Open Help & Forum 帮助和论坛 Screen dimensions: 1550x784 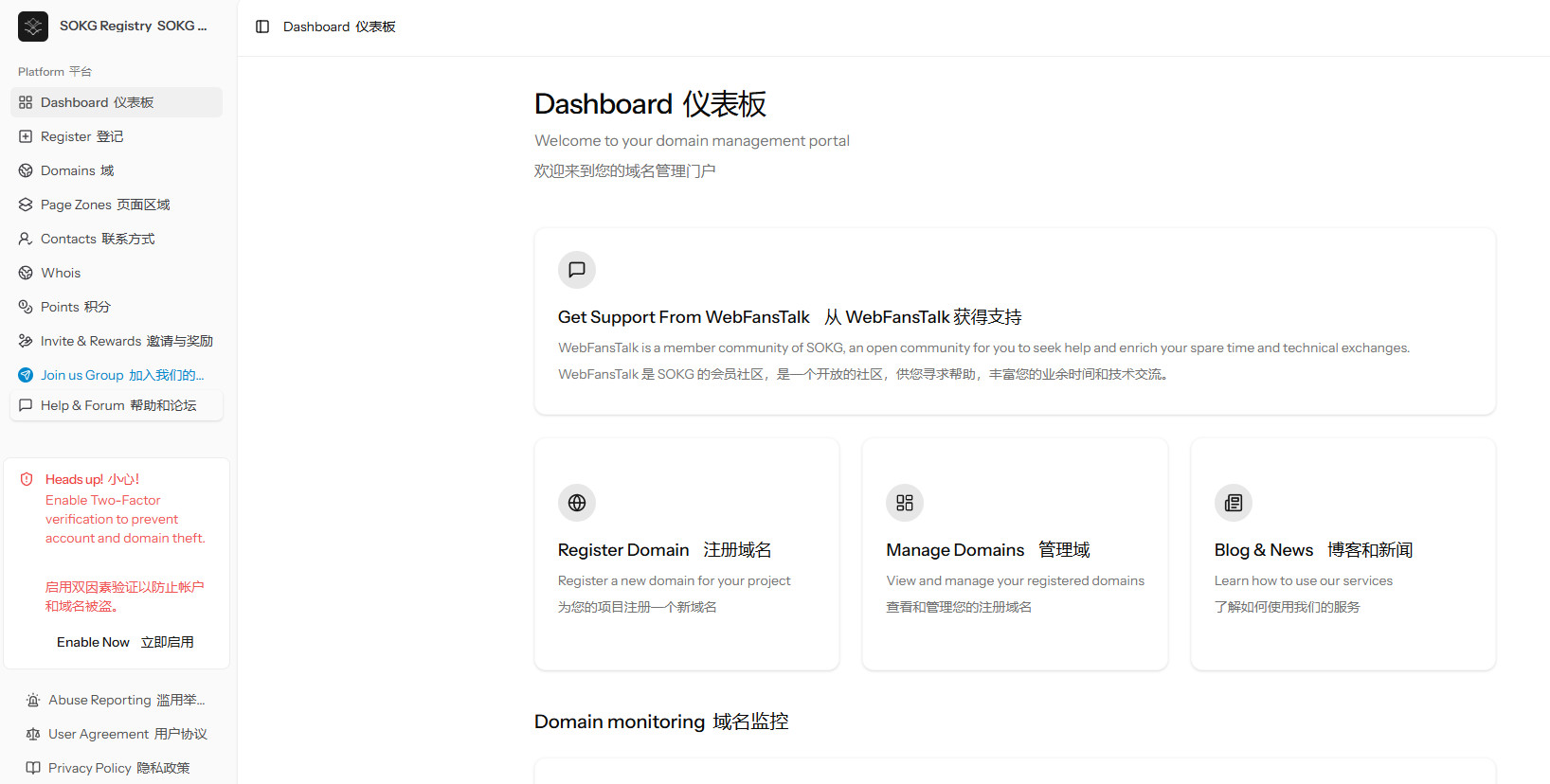(117, 405)
